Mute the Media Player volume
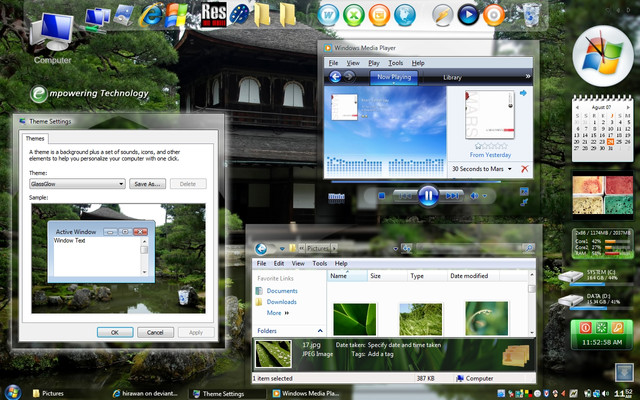The width and height of the screenshot is (640, 400). 474,196
